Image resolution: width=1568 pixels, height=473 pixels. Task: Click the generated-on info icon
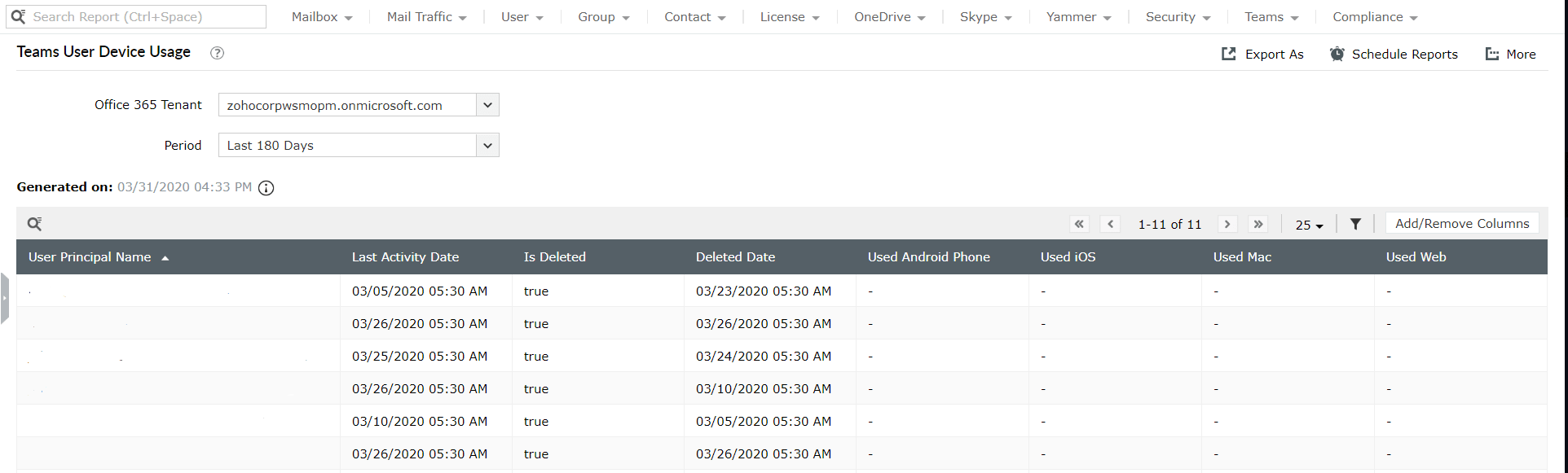pos(266,188)
